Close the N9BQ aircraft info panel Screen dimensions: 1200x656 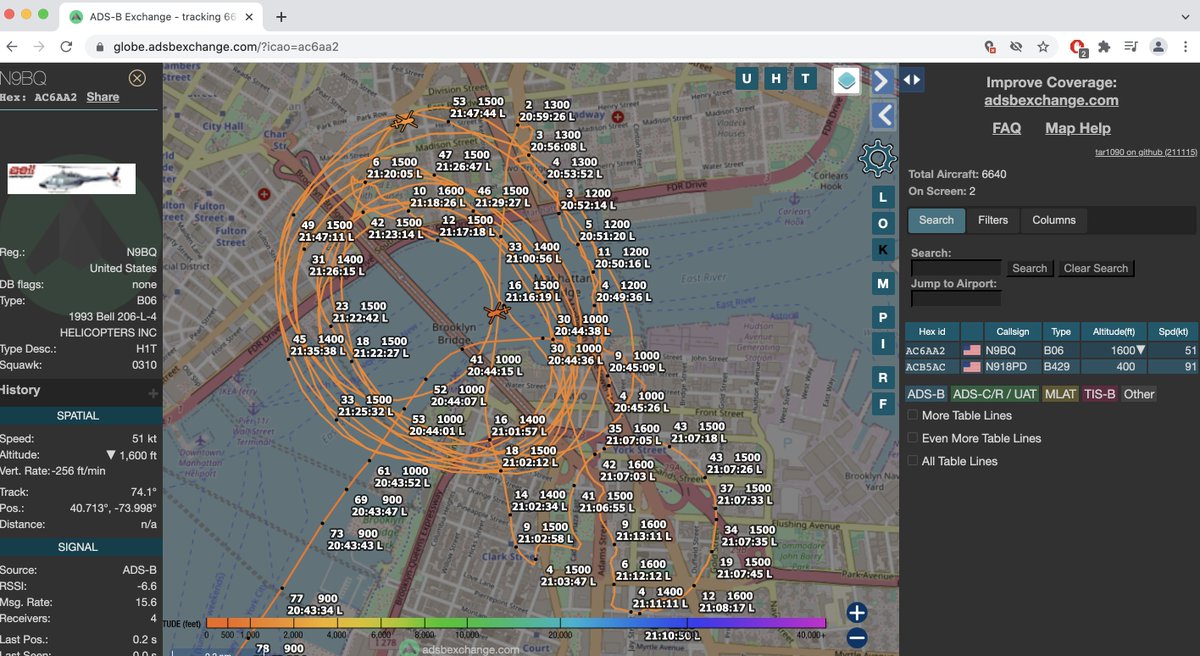coord(138,78)
